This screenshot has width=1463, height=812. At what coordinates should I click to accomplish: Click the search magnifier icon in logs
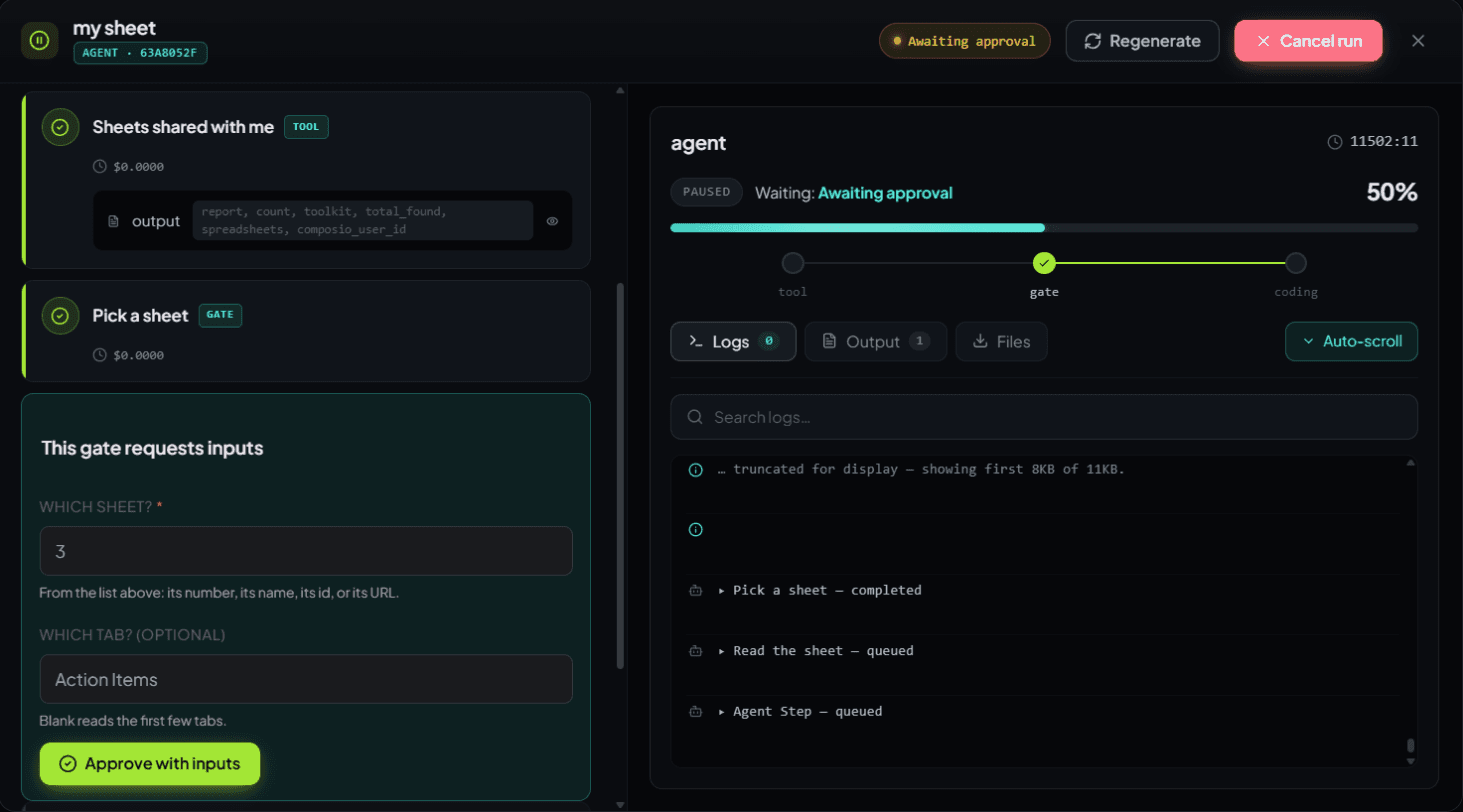(695, 417)
